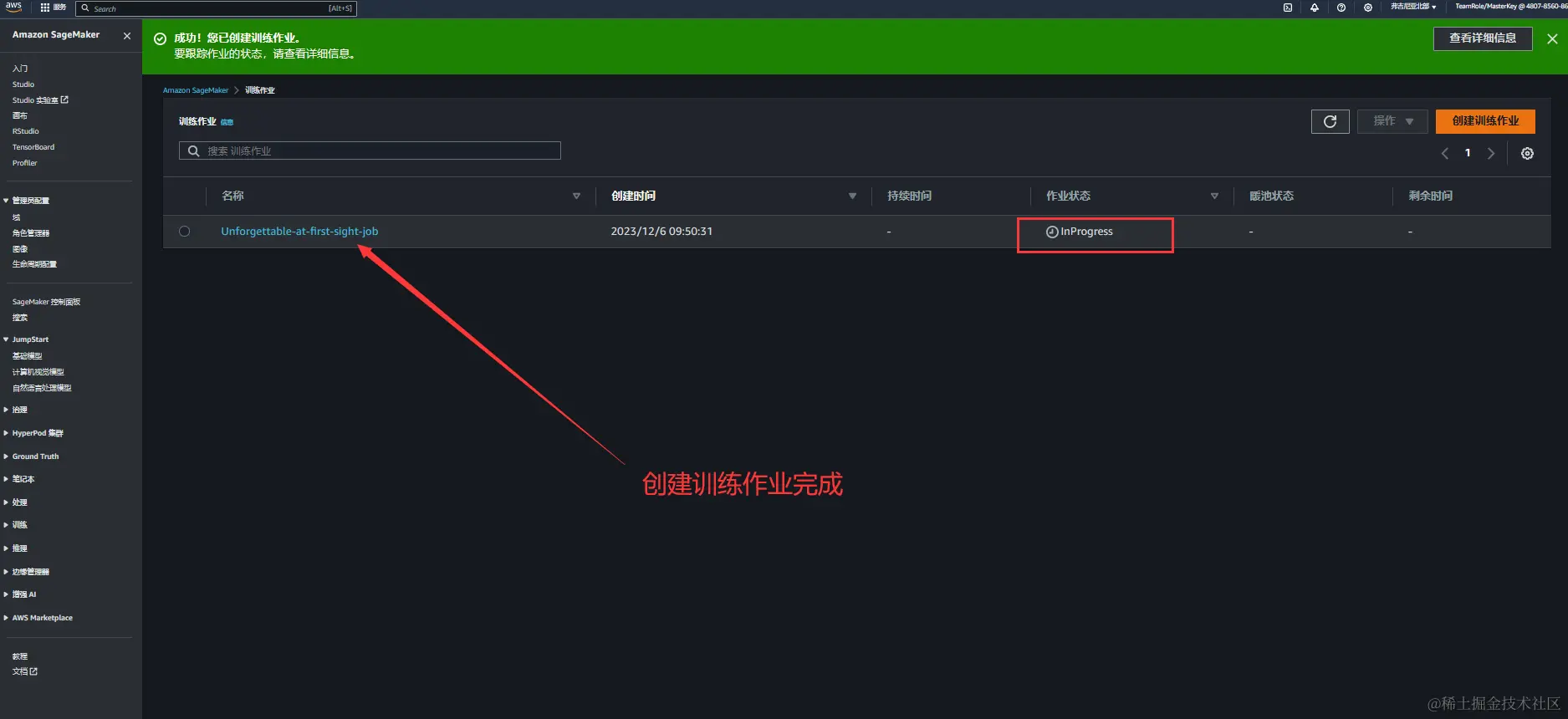This screenshot has height=719, width=1568.
Task: Expand the HyperPod 集群 section
Action: (x=6, y=433)
